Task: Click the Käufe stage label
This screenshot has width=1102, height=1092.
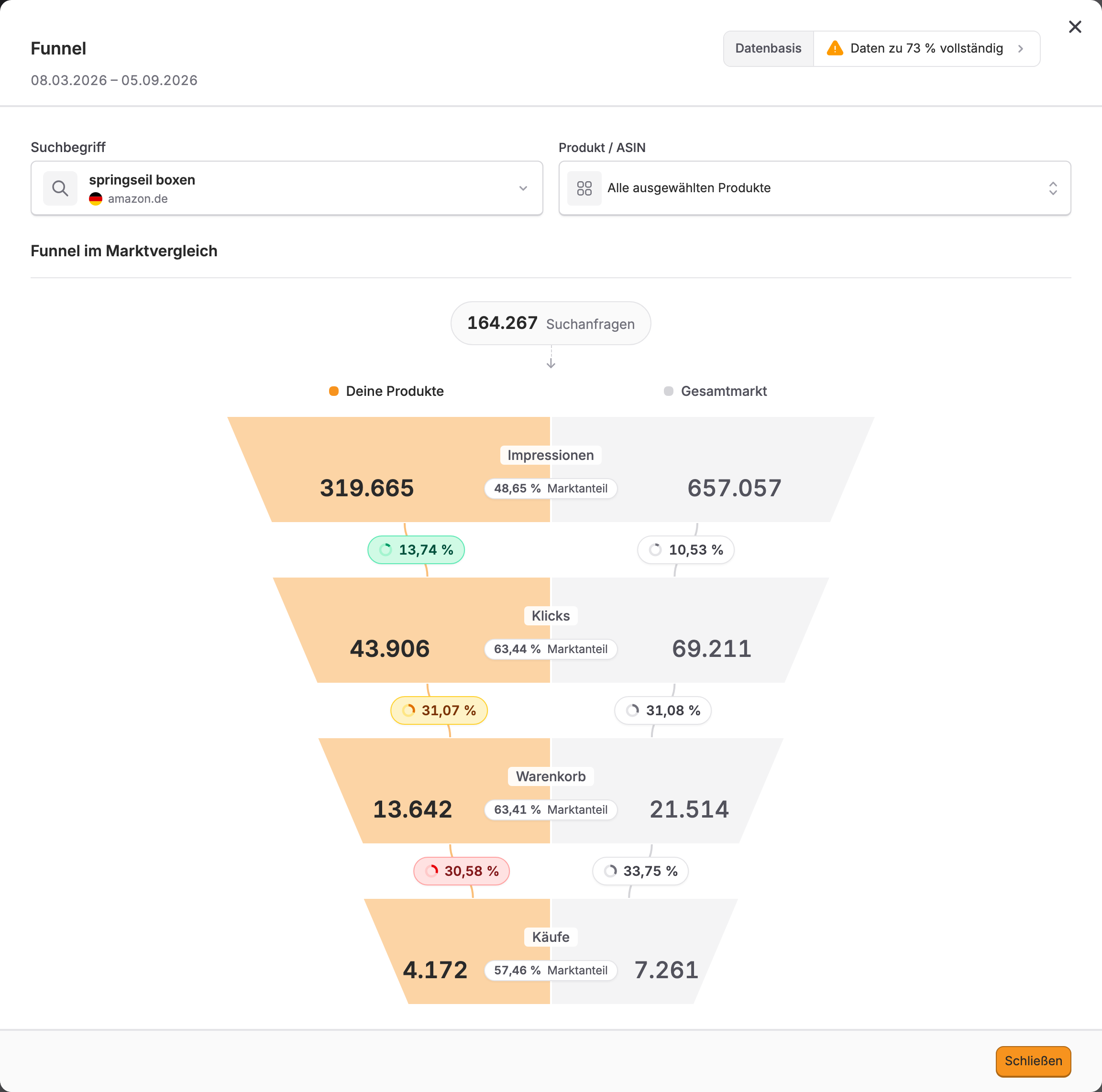Action: [x=551, y=937]
